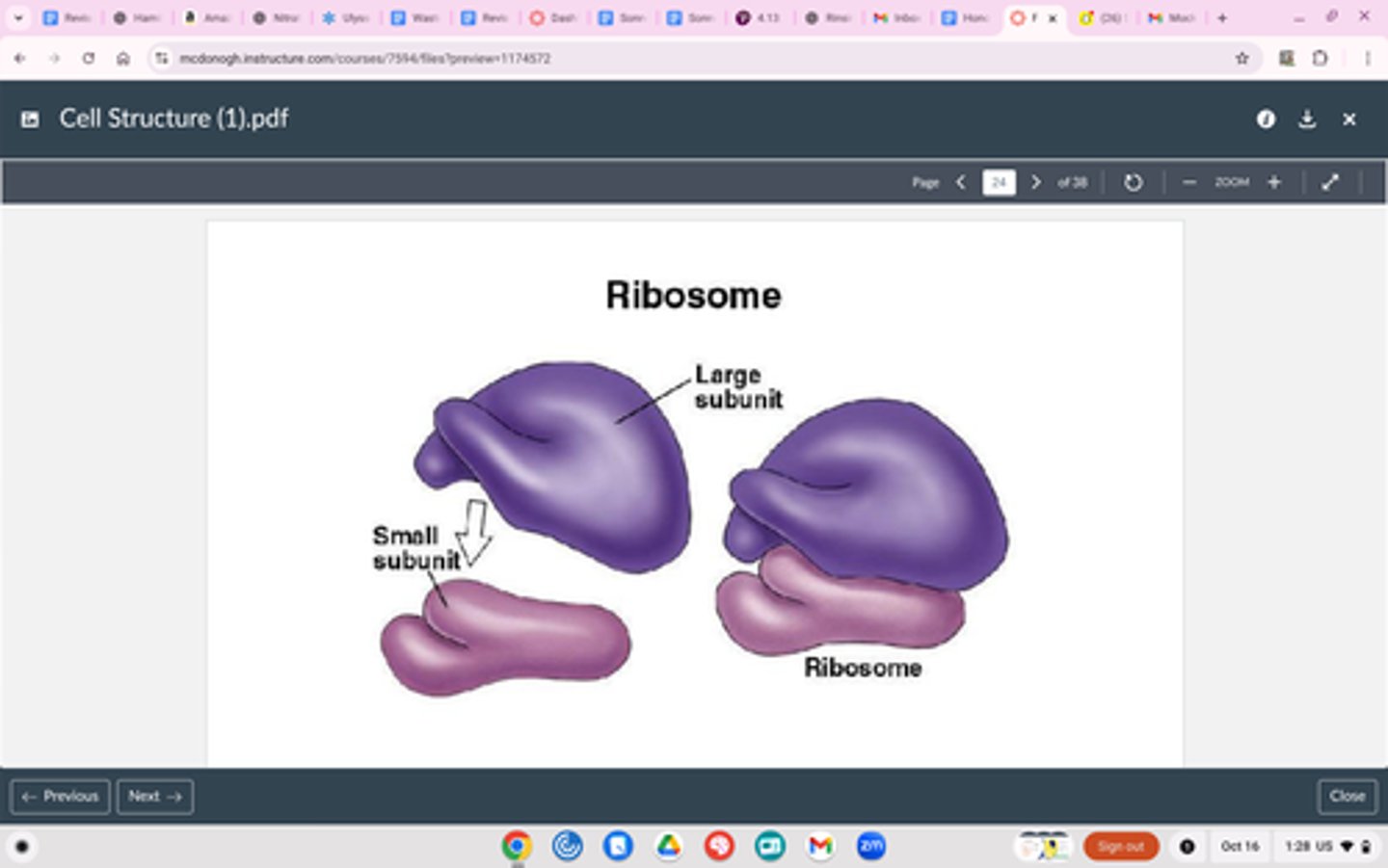Open a new browser tab
The width and height of the screenshot is (1388, 868).
click(x=1222, y=17)
